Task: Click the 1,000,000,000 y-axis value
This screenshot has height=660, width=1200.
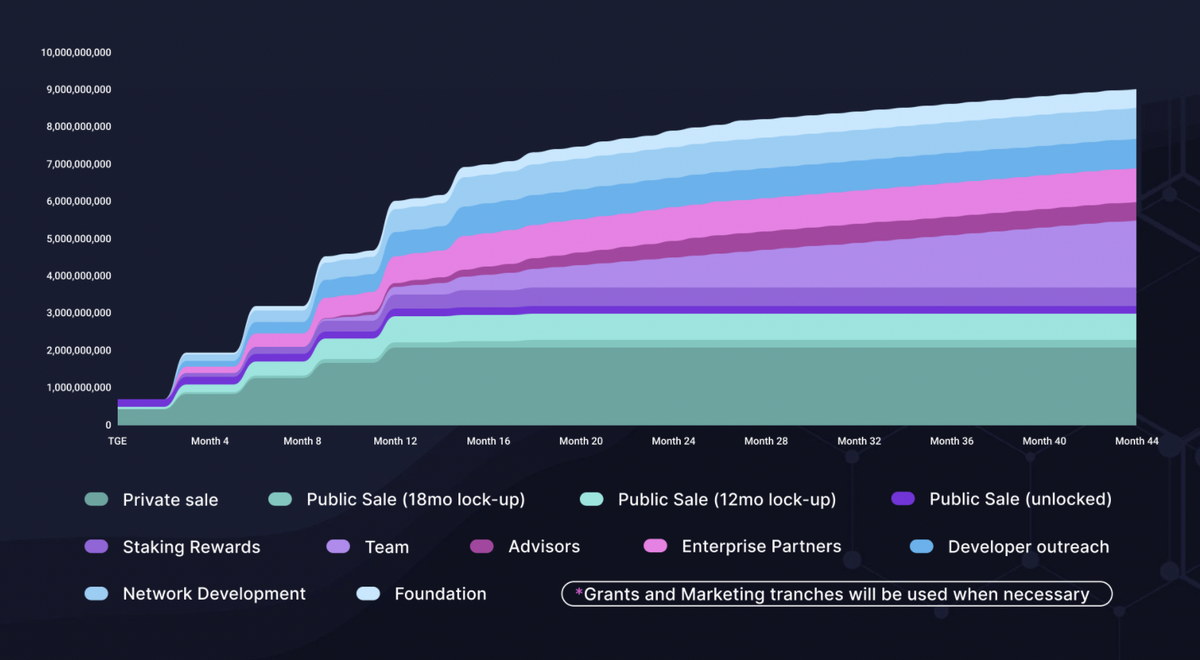Action: coord(79,388)
